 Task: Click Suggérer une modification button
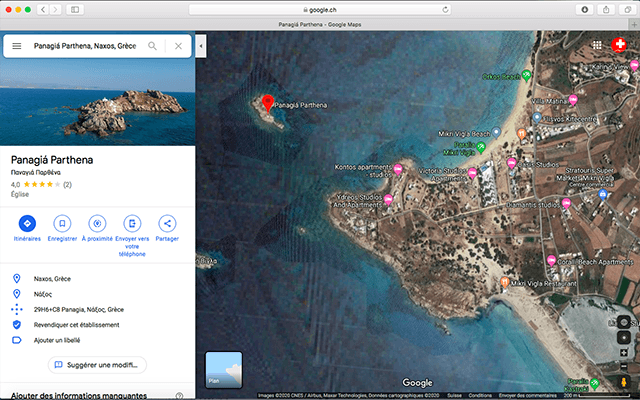pos(90,365)
